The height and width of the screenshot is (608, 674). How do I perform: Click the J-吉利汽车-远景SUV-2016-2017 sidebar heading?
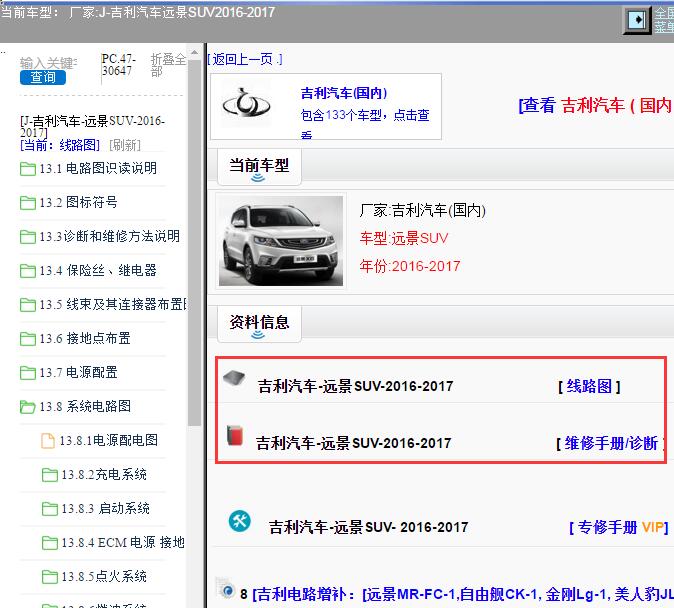pos(92,126)
